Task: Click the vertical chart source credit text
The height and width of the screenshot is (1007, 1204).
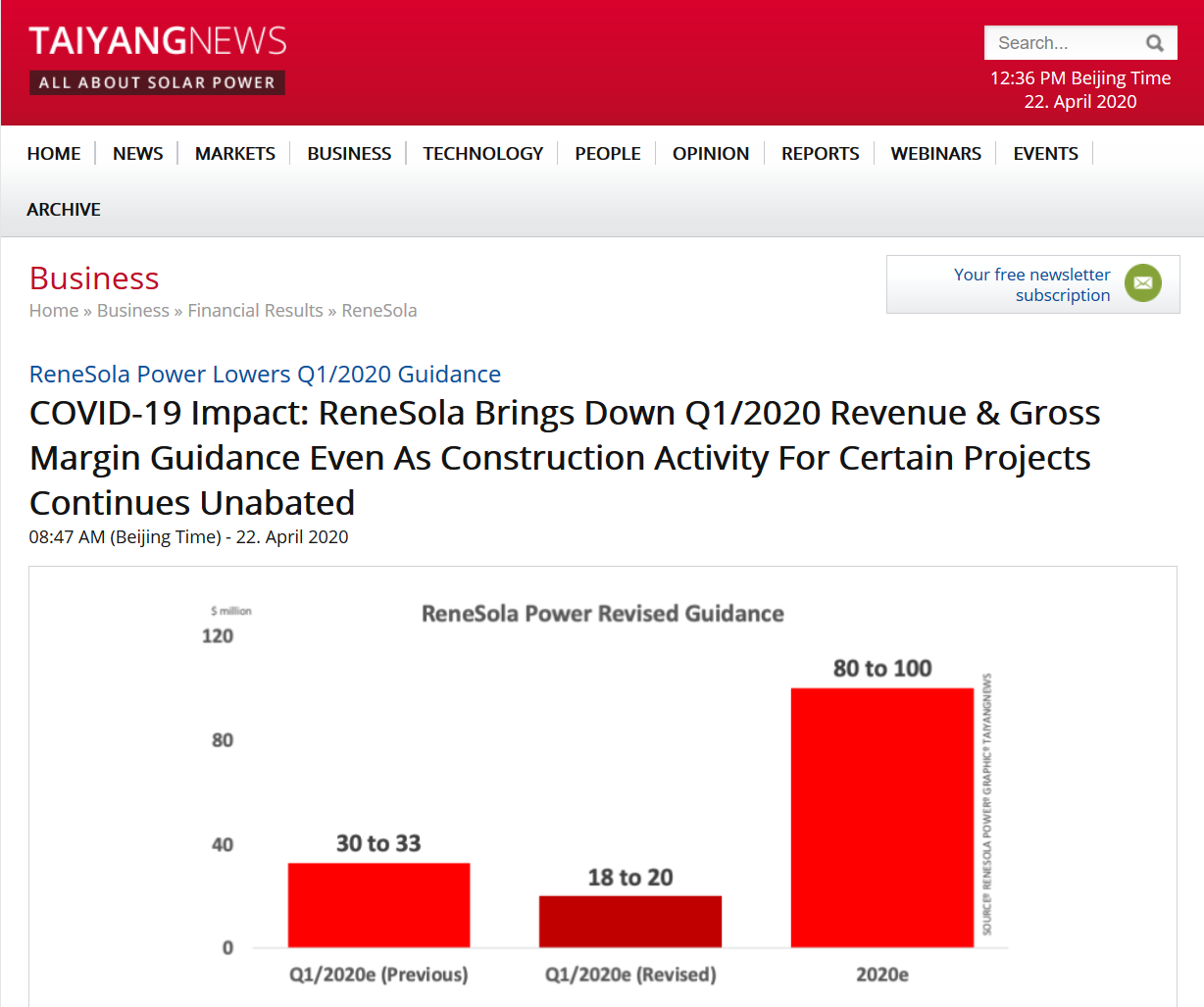Action: (x=987, y=804)
